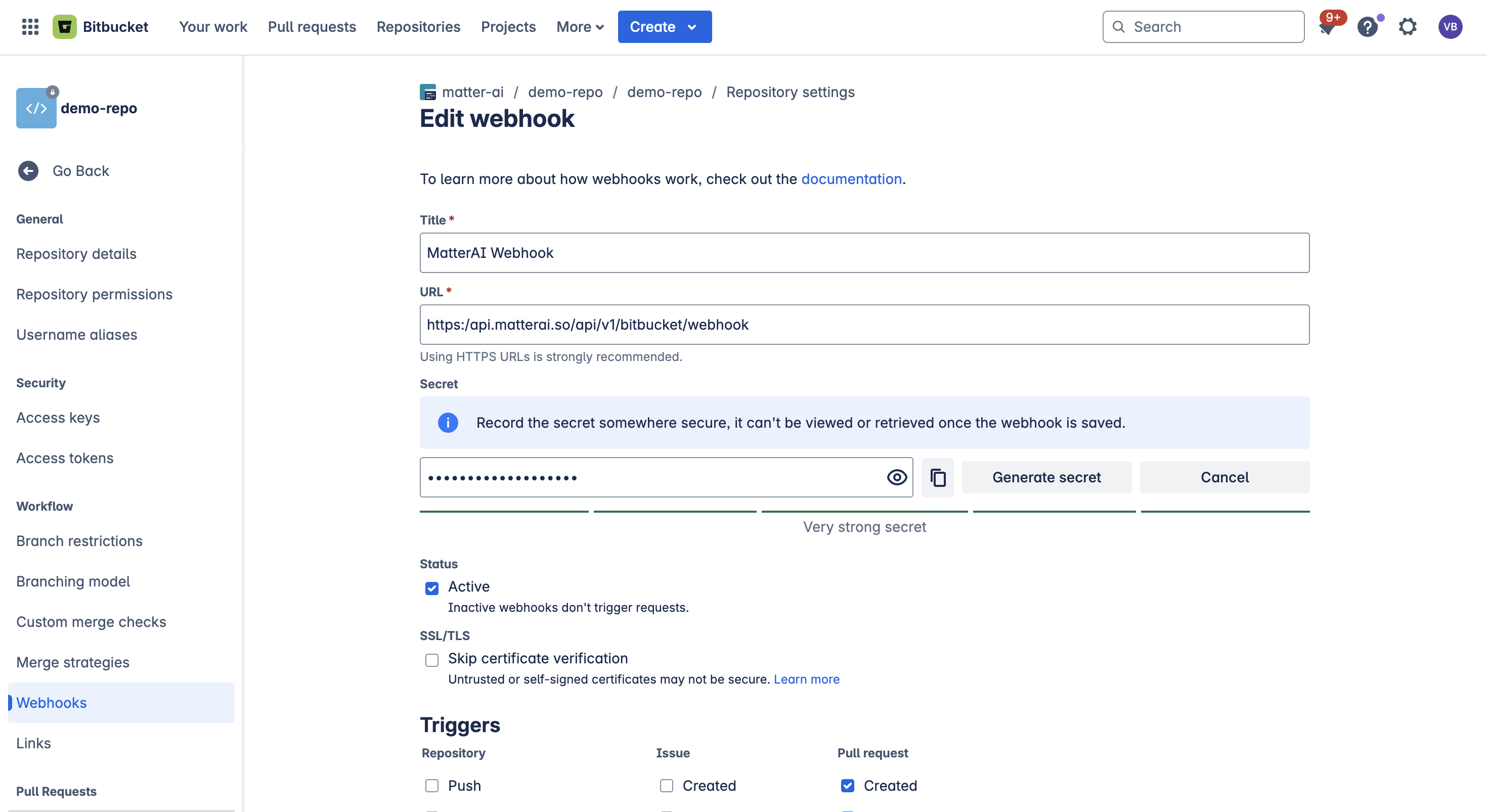Open the webhooks documentation link
This screenshot has width=1487, height=812.
tap(851, 179)
